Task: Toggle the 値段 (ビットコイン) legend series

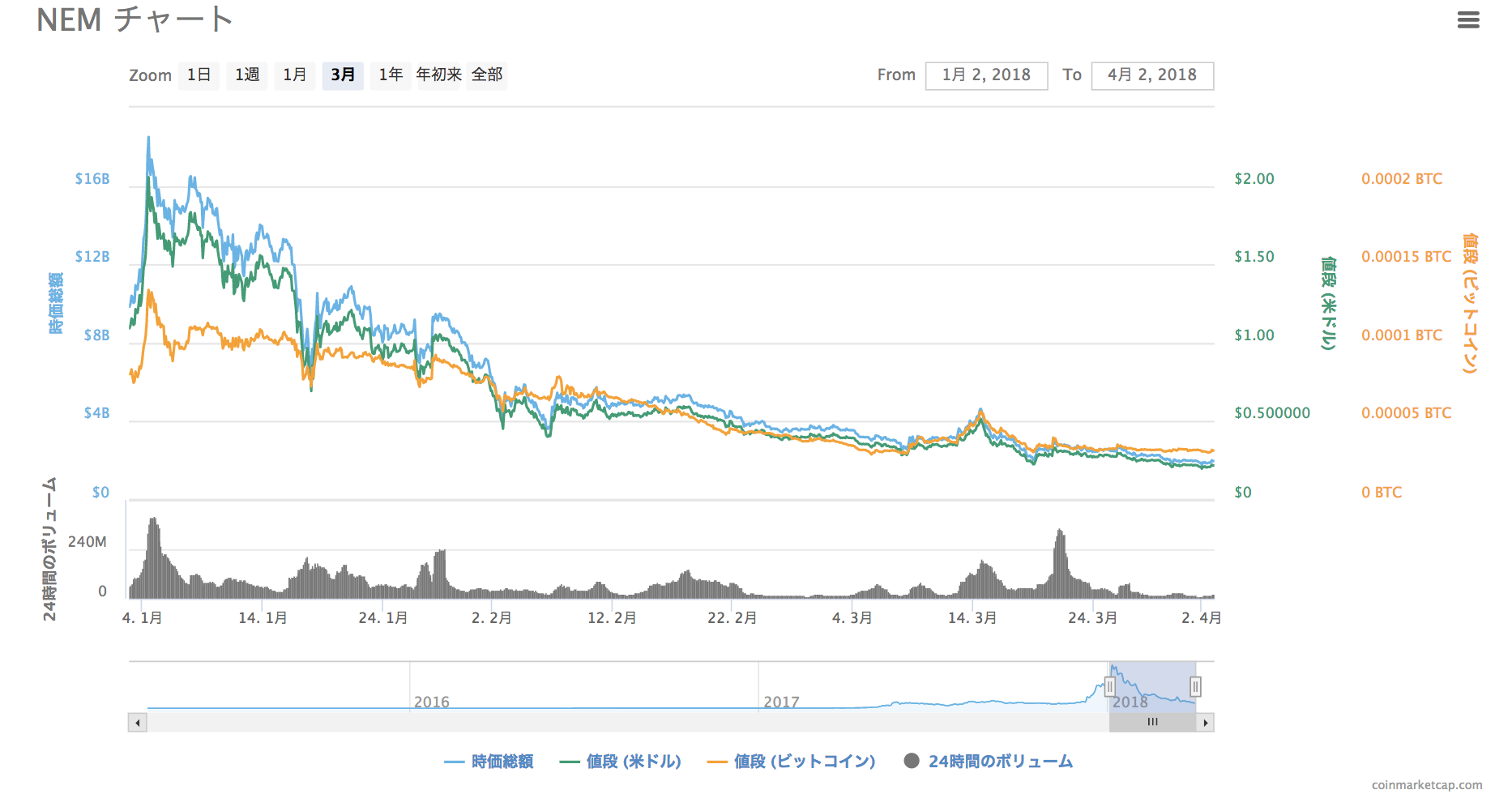Action: click(791, 762)
